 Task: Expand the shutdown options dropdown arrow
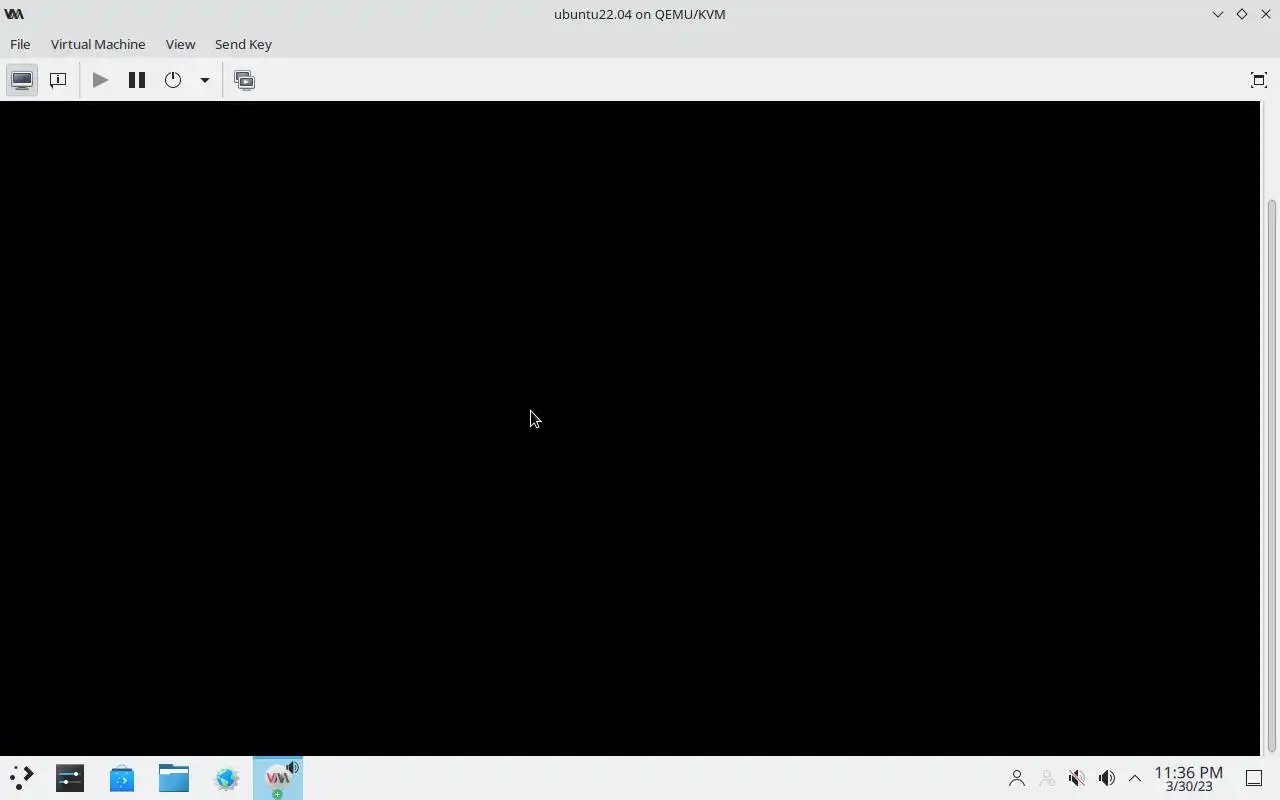click(204, 80)
